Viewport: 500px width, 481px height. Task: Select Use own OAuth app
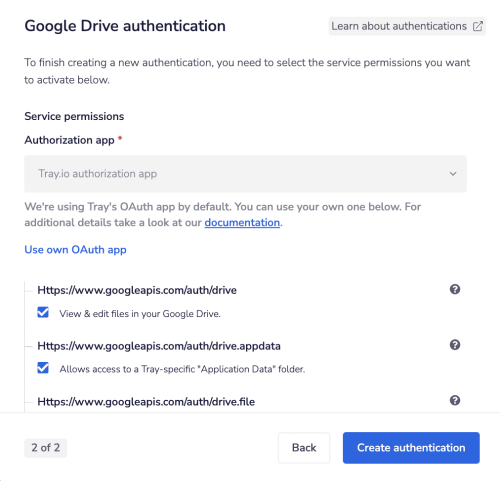tap(75, 250)
